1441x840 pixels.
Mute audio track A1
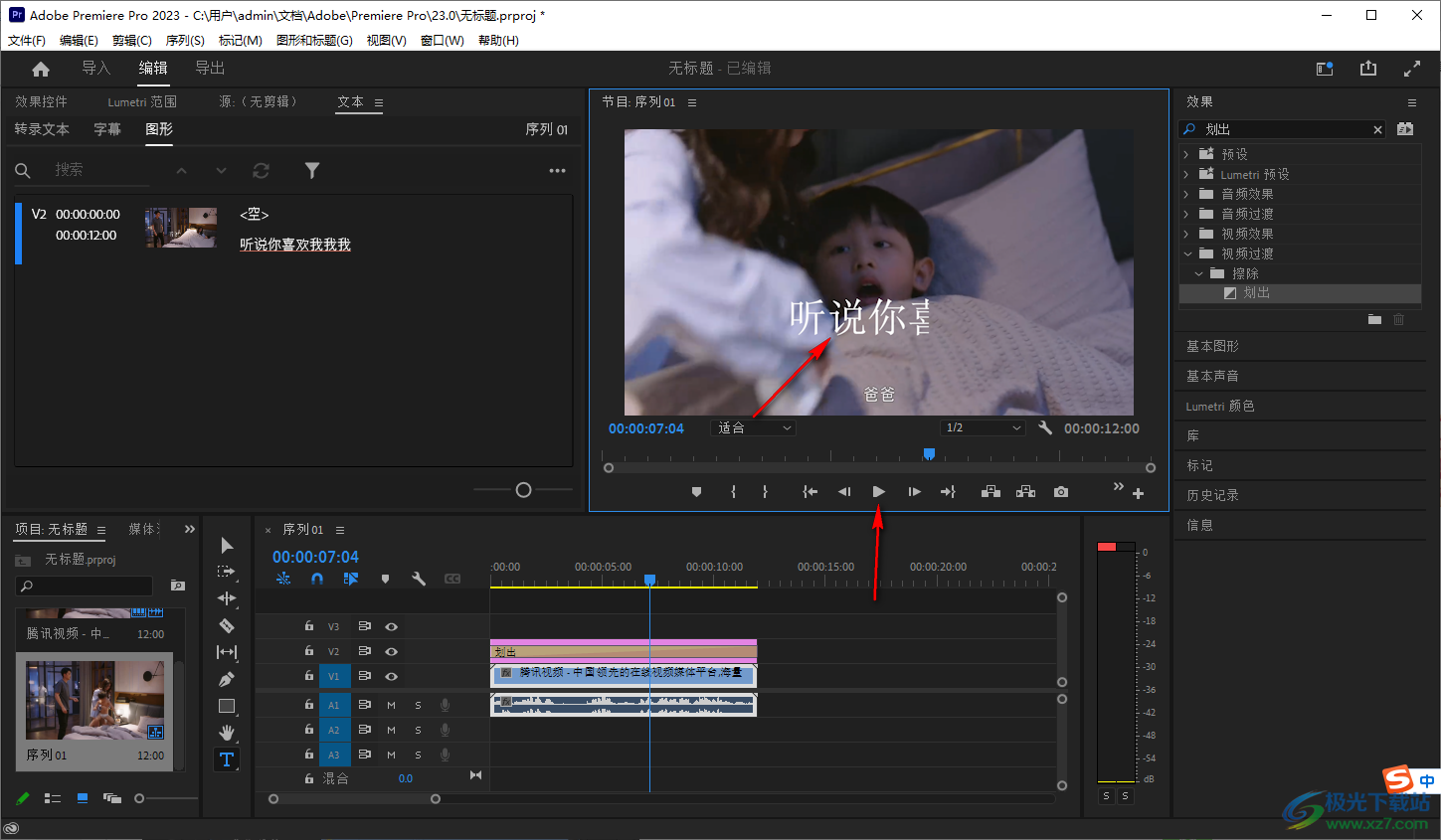point(392,705)
